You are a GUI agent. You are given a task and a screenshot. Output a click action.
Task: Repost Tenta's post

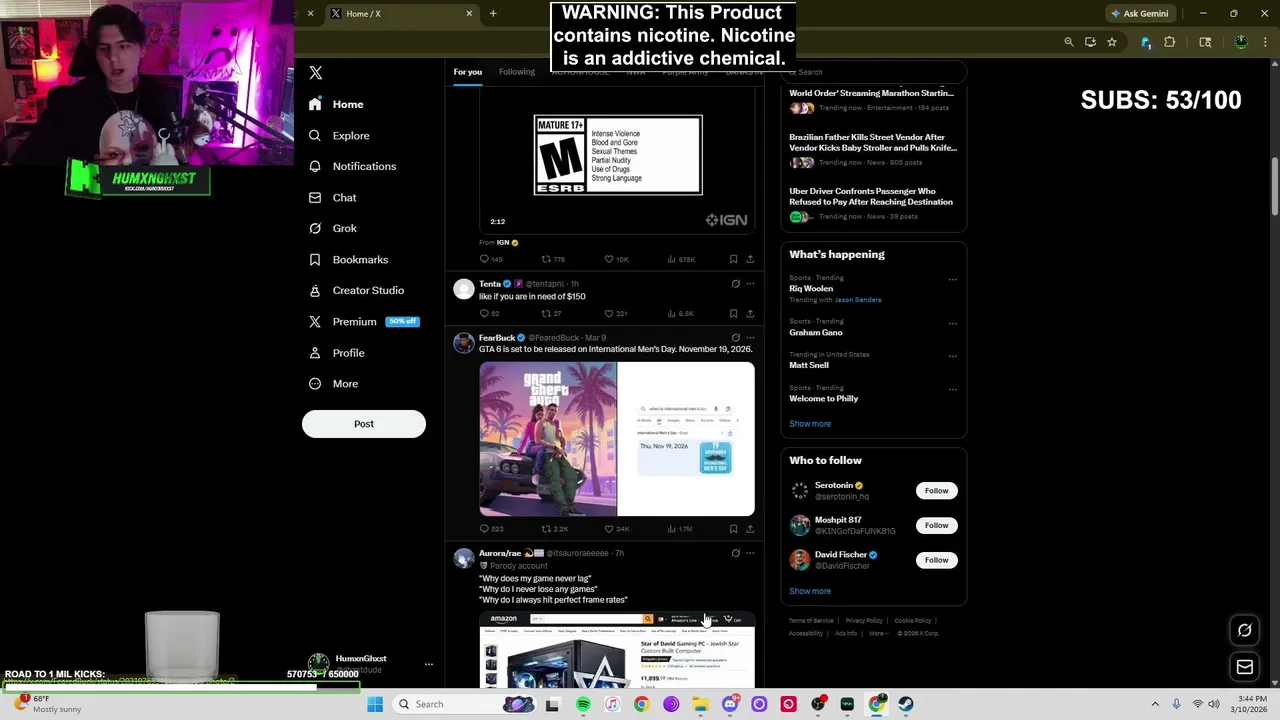coord(551,313)
